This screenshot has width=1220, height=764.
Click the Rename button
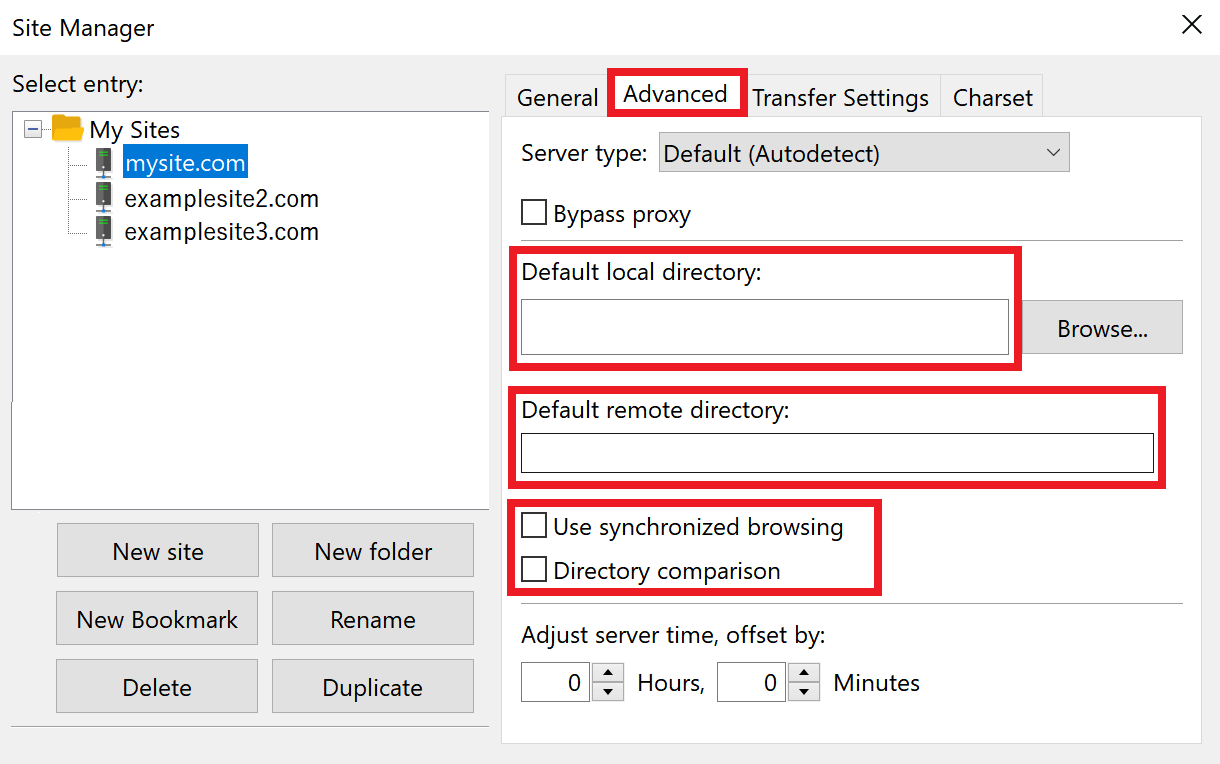click(x=373, y=619)
